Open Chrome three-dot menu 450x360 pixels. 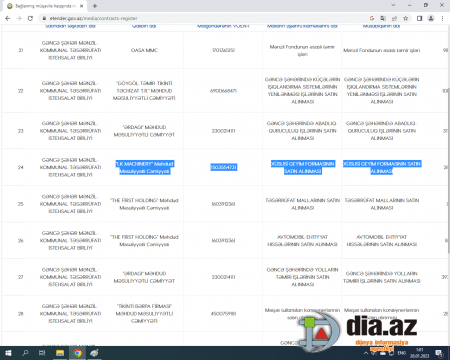click(x=442, y=18)
